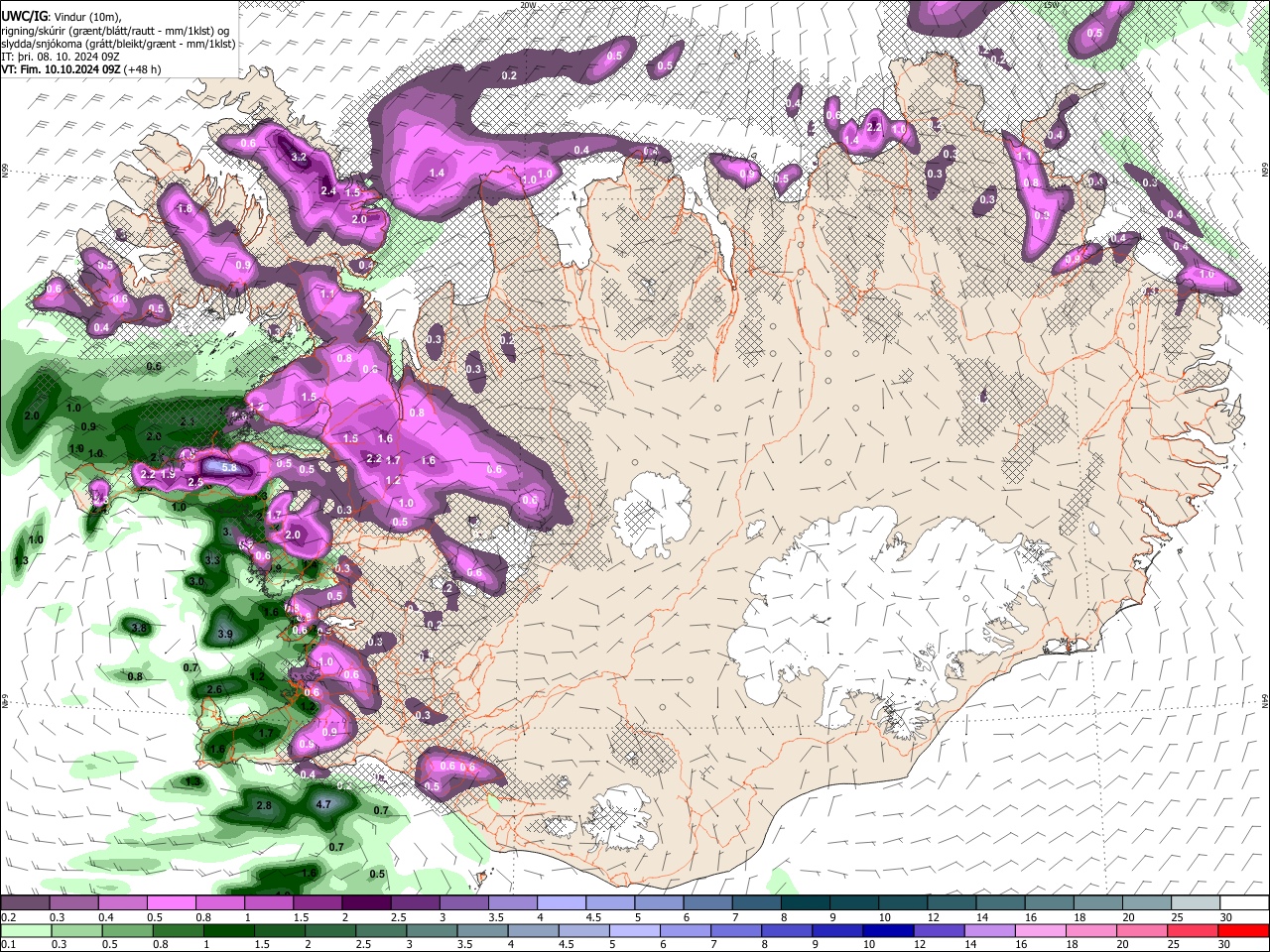This screenshot has width=1270, height=952.
Task: Click the IT: þri. 08. 10. 2024 09Z line
Action: coord(61,58)
